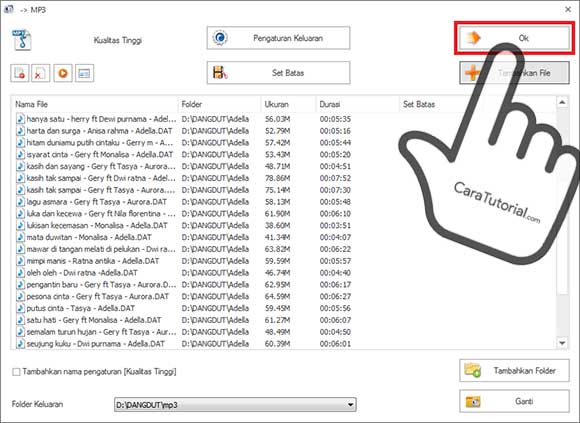Sort list by Nama File column
This screenshot has width=580, height=423.
click(95, 104)
